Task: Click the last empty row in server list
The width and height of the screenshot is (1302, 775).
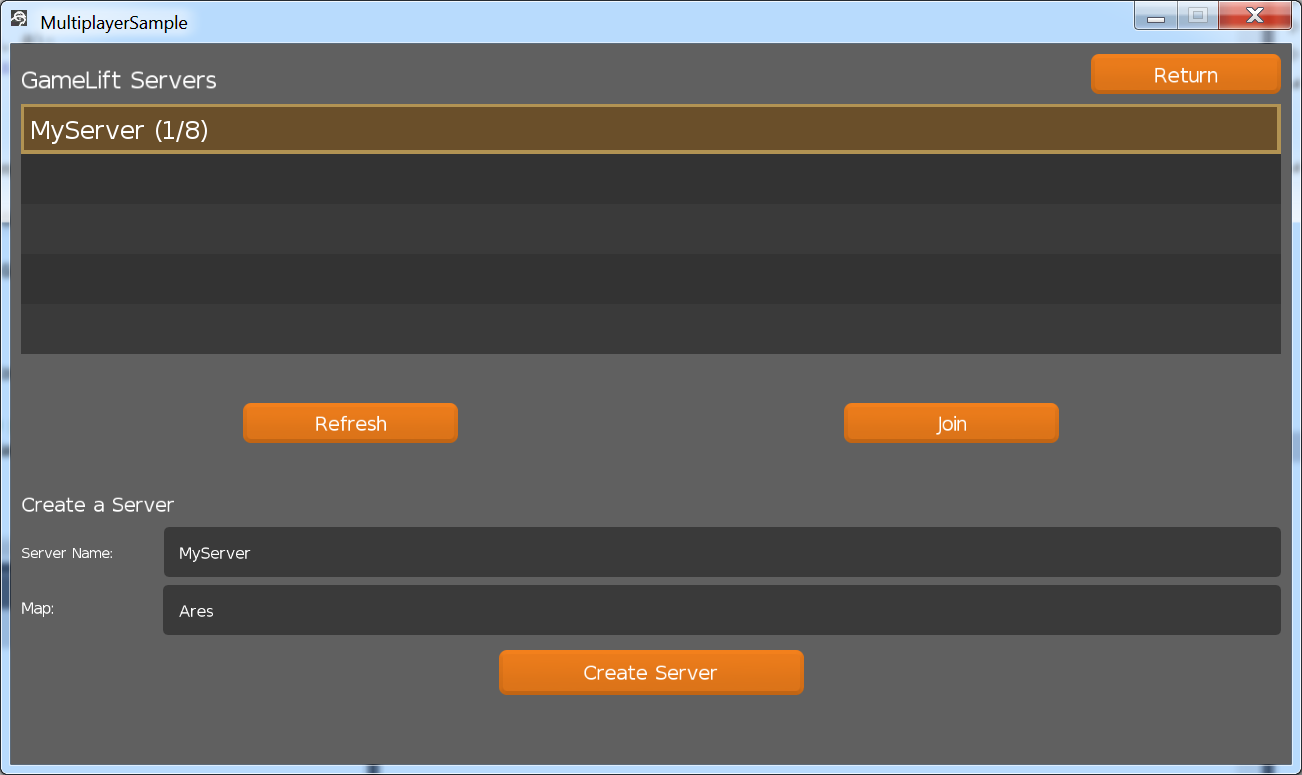Action: [x=650, y=330]
